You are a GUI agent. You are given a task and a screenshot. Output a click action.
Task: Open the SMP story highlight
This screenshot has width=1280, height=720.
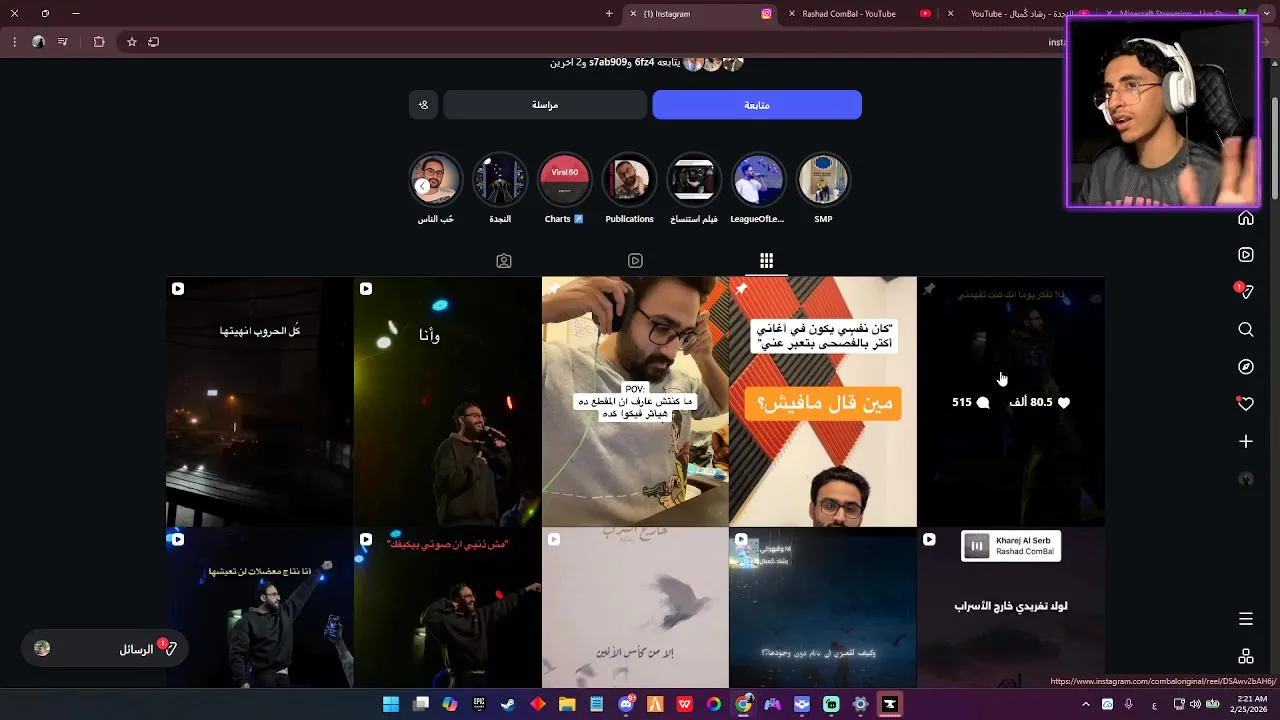coord(823,187)
